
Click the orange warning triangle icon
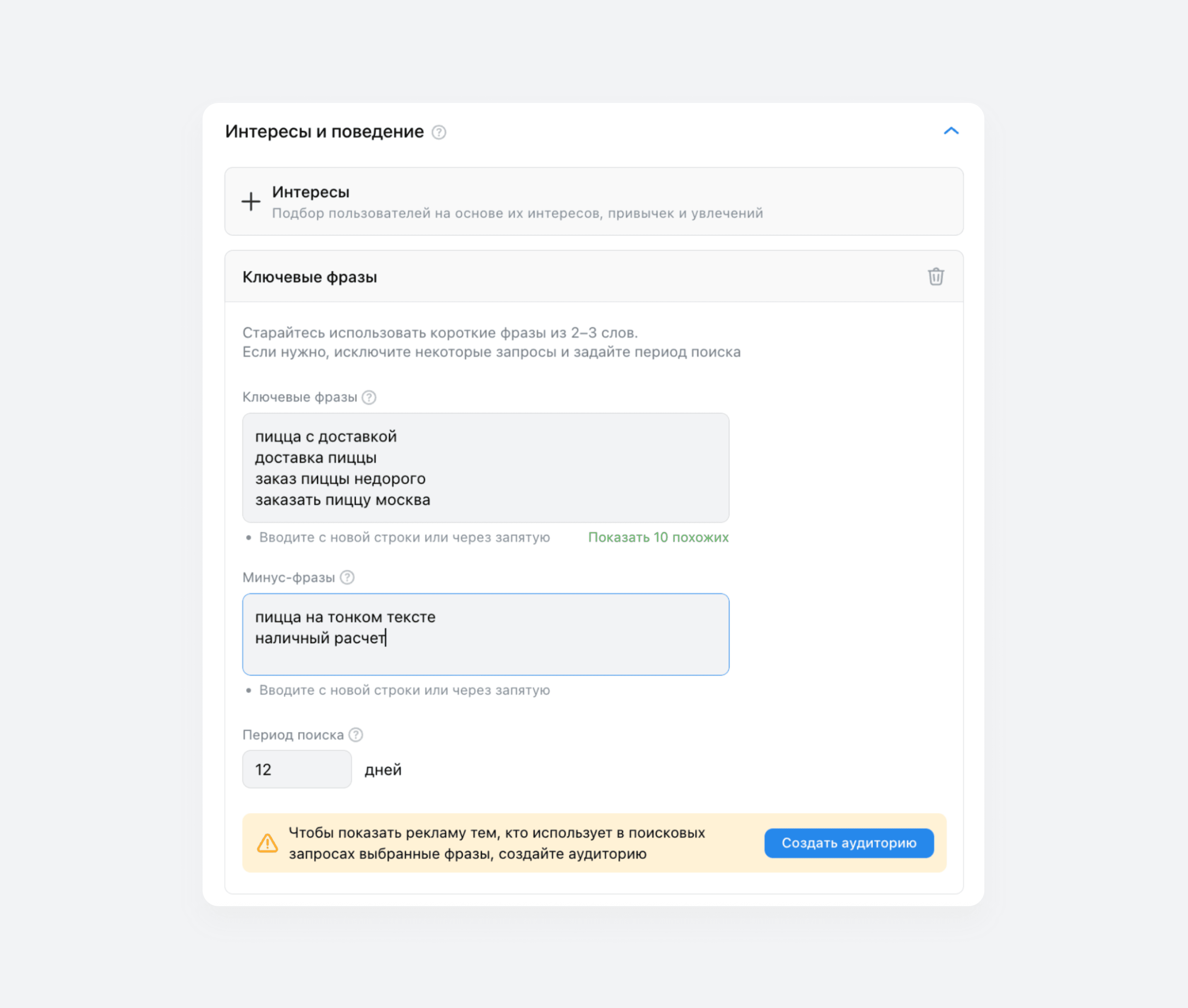coord(267,843)
